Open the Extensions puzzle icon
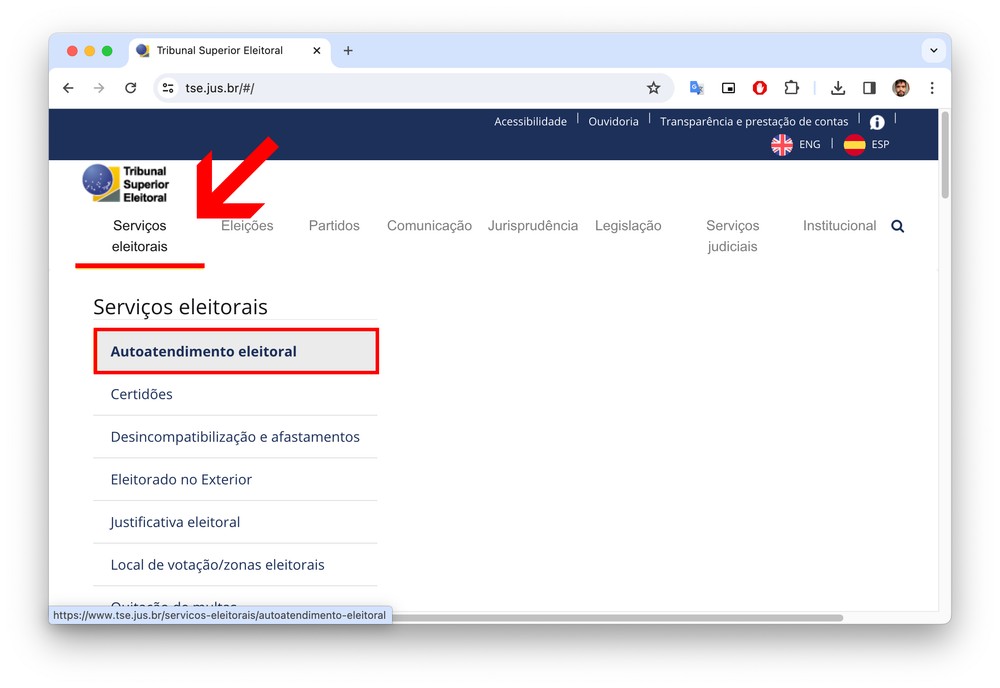The image size is (1000, 688). [791, 88]
